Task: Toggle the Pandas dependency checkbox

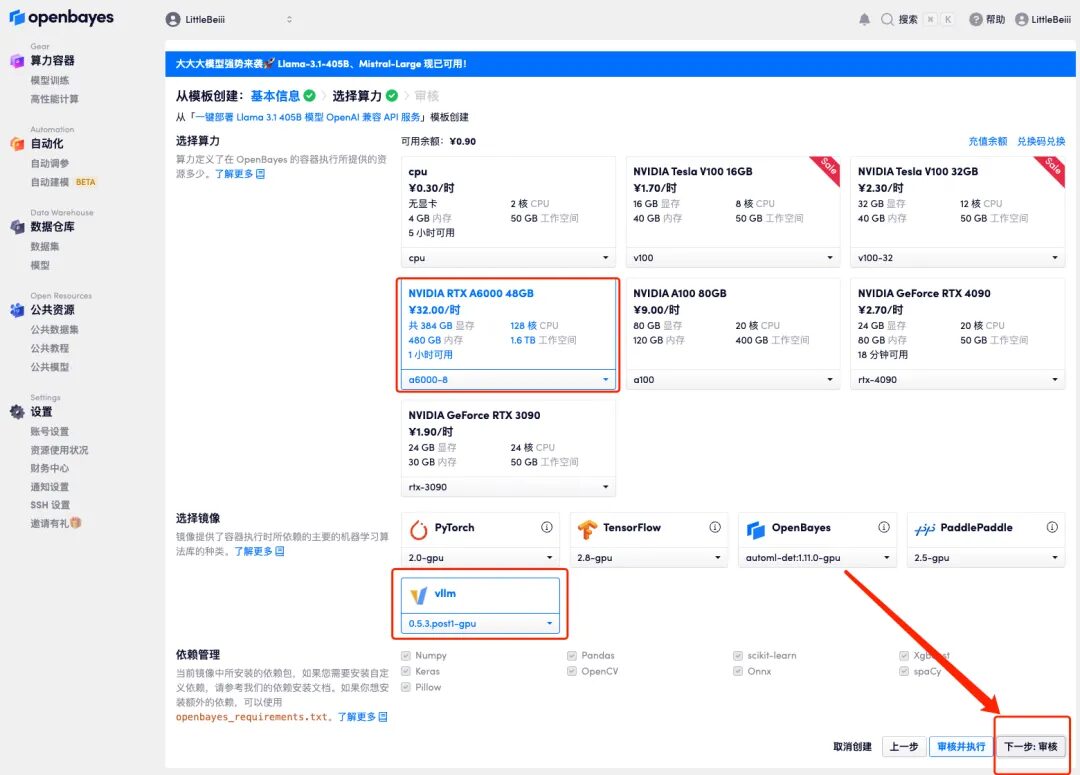Action: point(571,656)
